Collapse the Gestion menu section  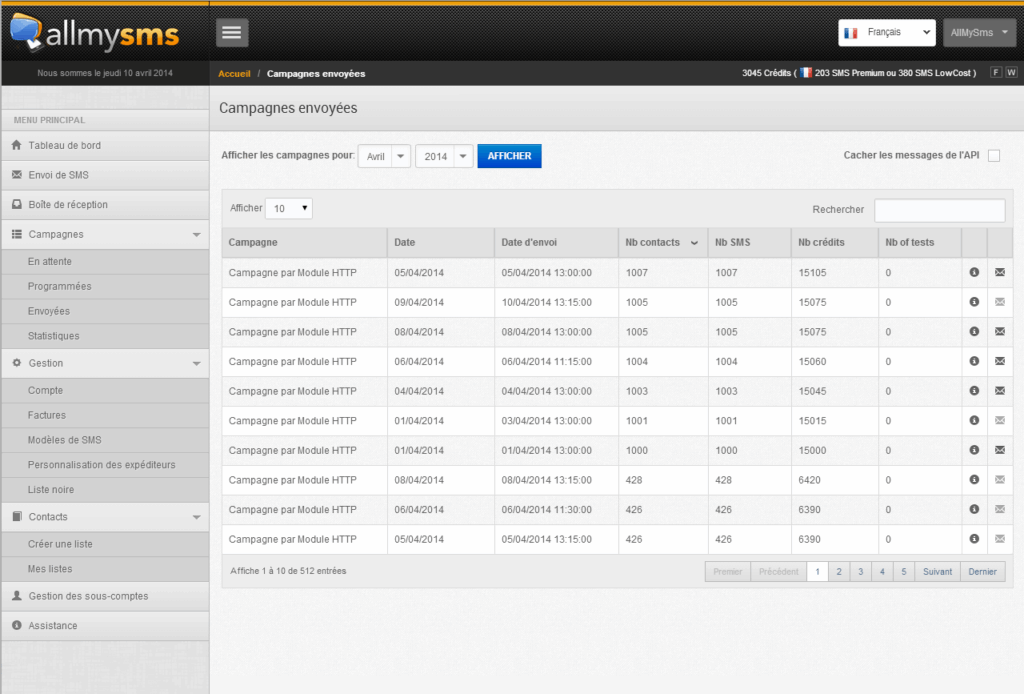(x=105, y=363)
